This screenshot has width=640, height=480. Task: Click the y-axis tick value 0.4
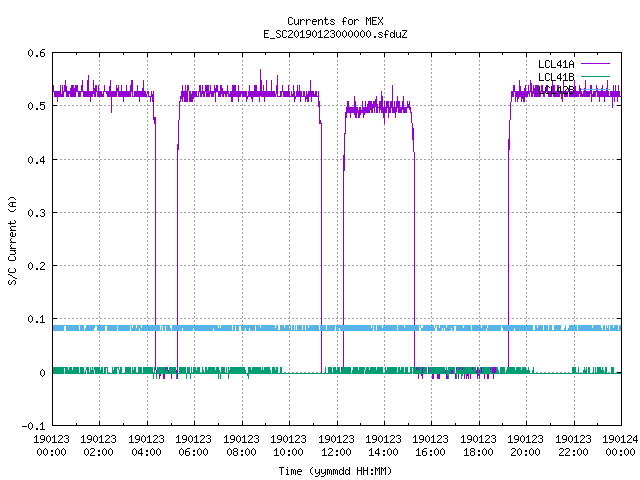(37, 160)
